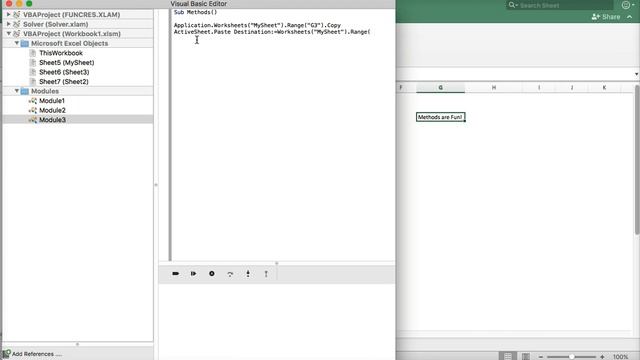Click the Step Into debug icon
The width and height of the screenshot is (640, 360).
click(x=193, y=273)
